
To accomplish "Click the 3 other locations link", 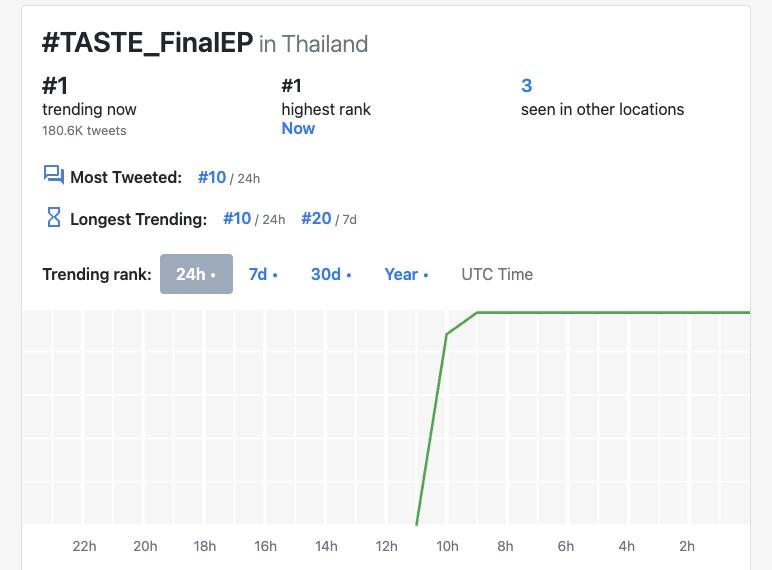I will (x=527, y=86).
